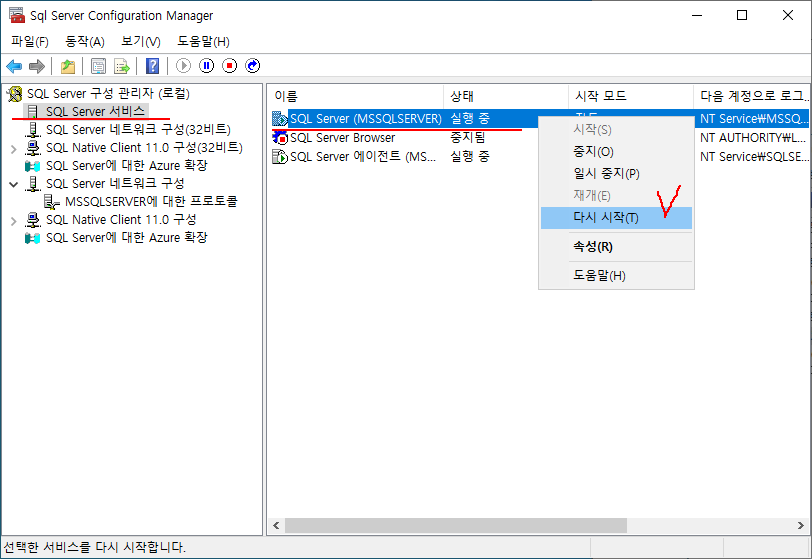The height and width of the screenshot is (559, 812).
Task: Click the horizontal scrollbar left arrow
Action: 276,525
